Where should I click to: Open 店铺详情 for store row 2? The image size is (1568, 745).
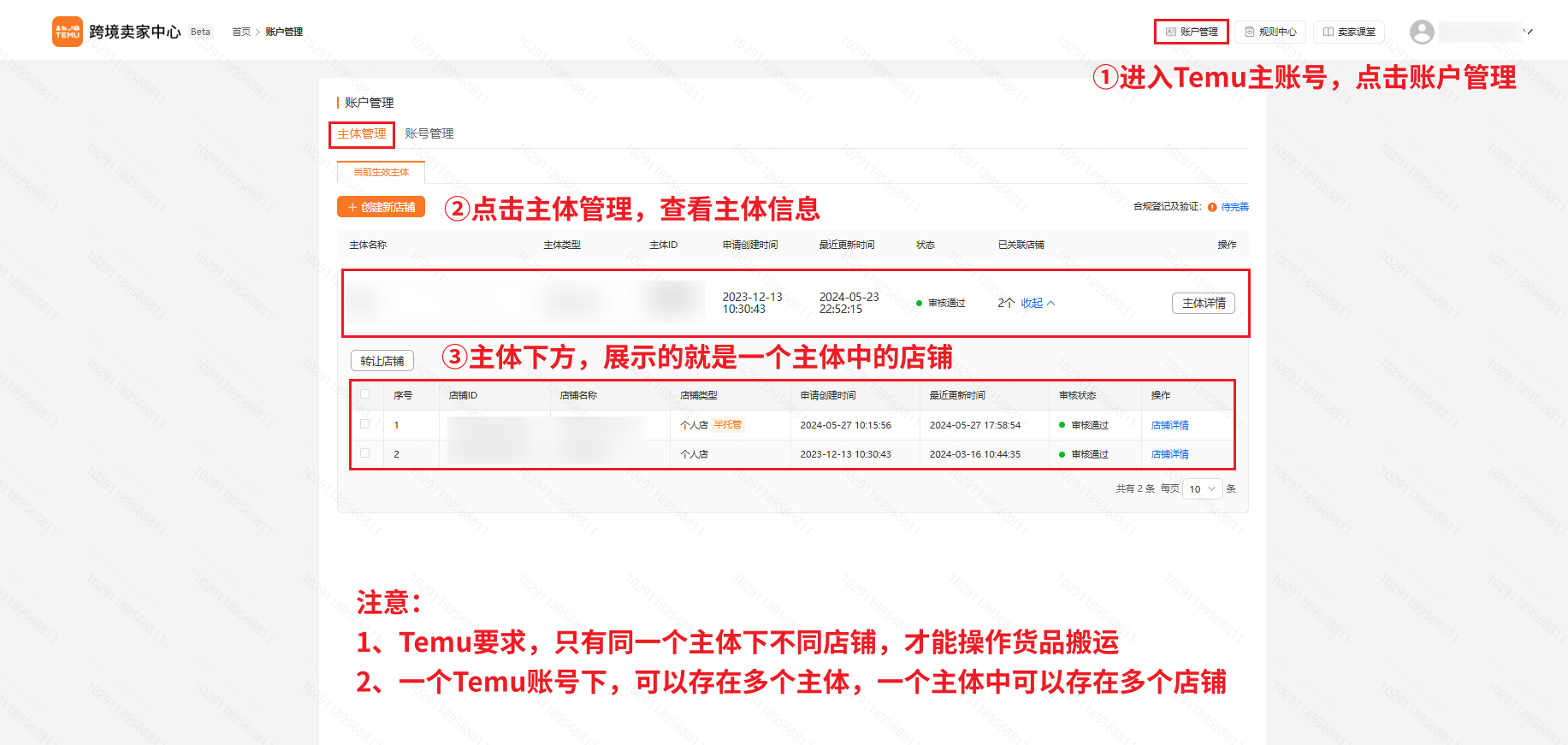click(1169, 454)
